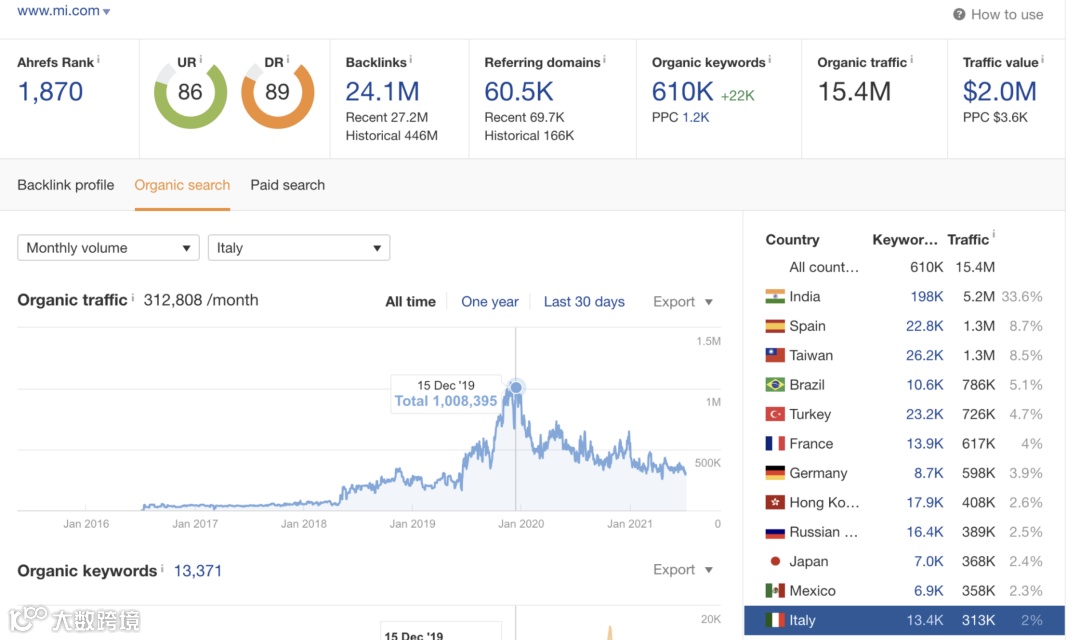Click Hong Kong keywords 17.9K
1080x640 pixels.
[x=924, y=503]
